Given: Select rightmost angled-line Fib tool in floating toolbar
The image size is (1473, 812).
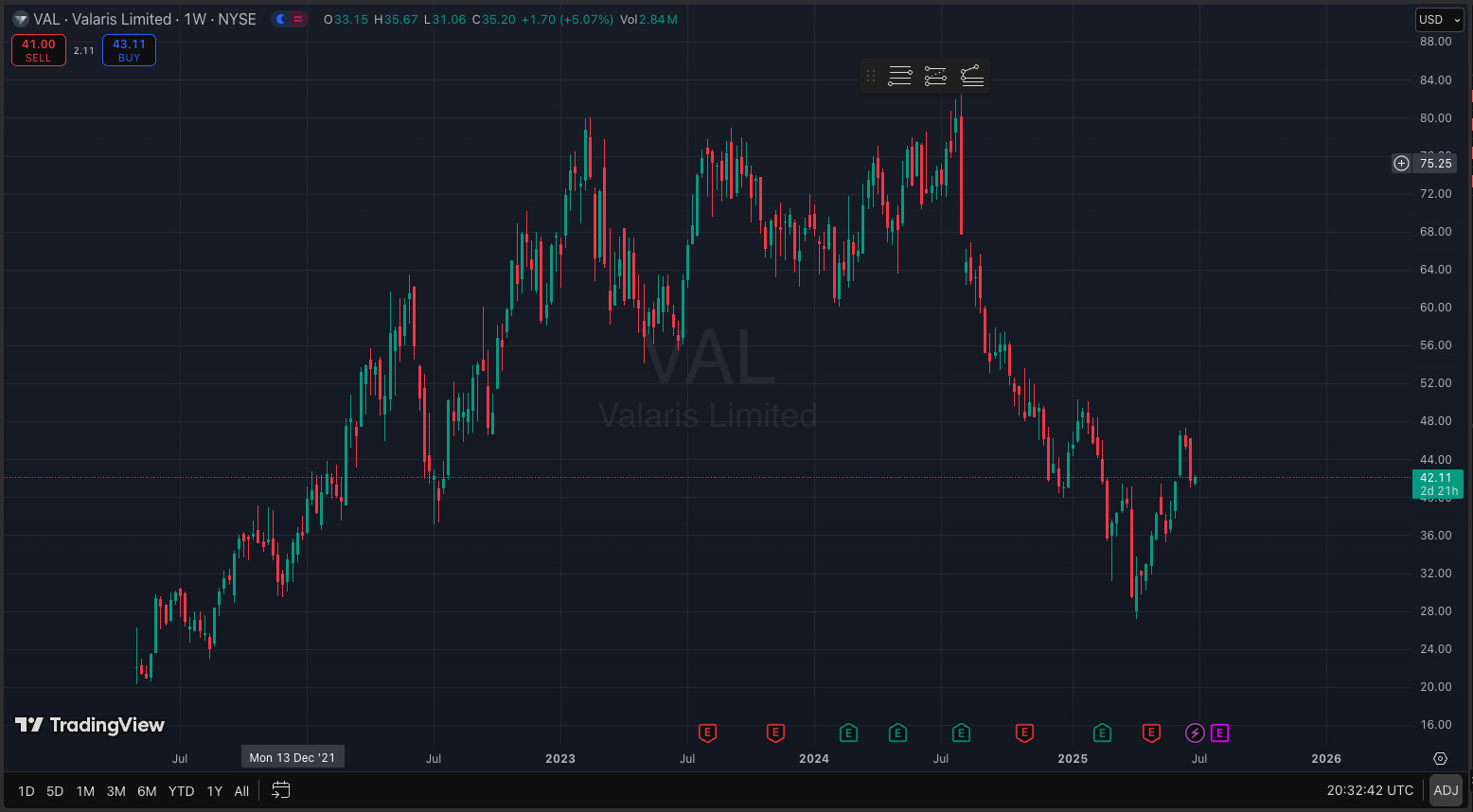Looking at the screenshot, I should pyautogui.click(x=971, y=76).
